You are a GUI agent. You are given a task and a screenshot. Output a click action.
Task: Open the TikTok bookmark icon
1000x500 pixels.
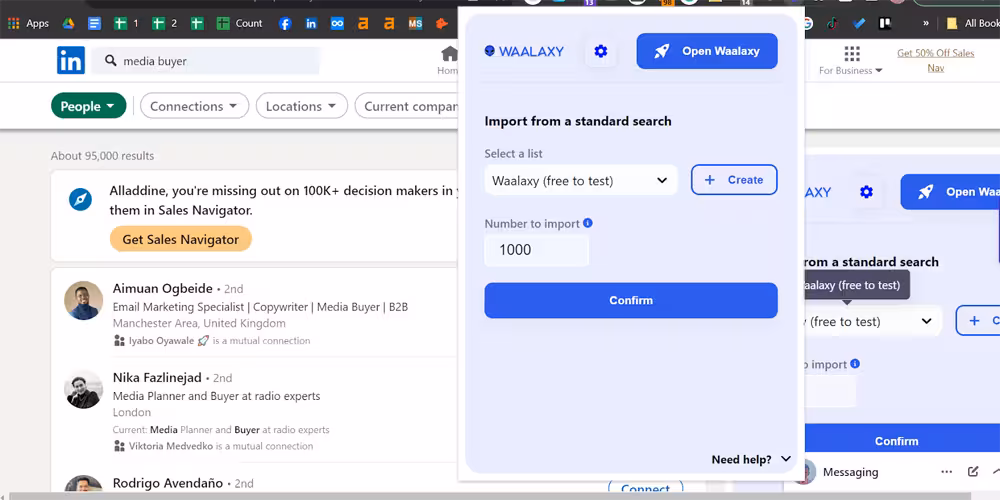834,23
